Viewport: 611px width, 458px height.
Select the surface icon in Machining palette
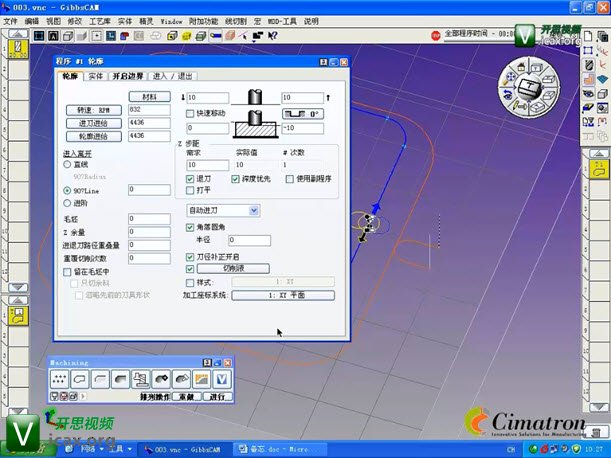(x=181, y=379)
